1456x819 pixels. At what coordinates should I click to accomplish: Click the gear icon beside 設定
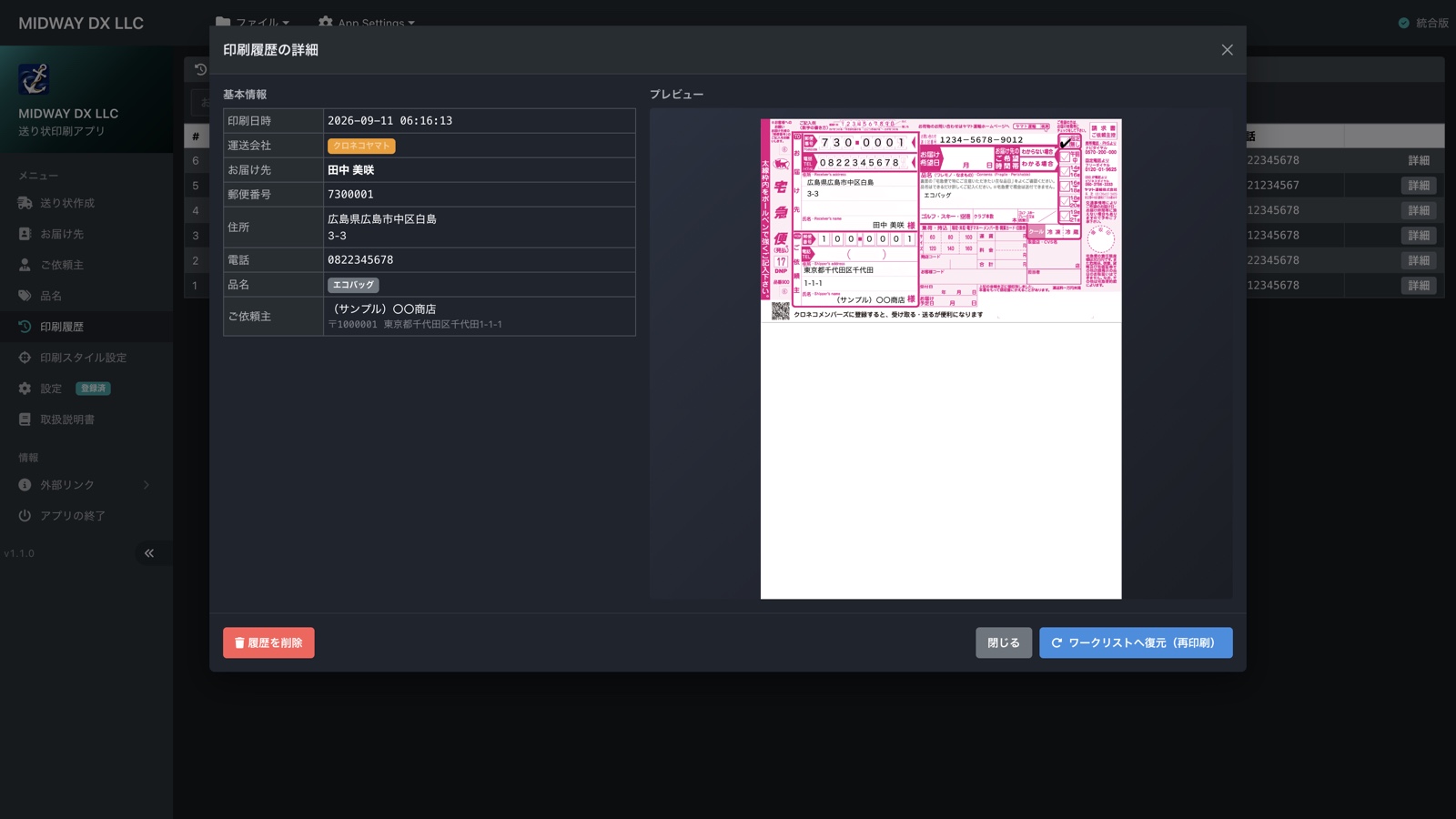pos(25,389)
